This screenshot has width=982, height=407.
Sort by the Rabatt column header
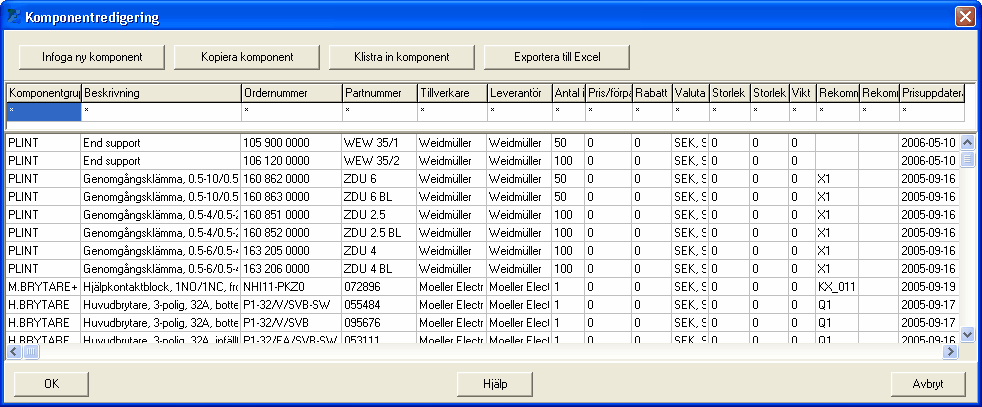click(652, 93)
